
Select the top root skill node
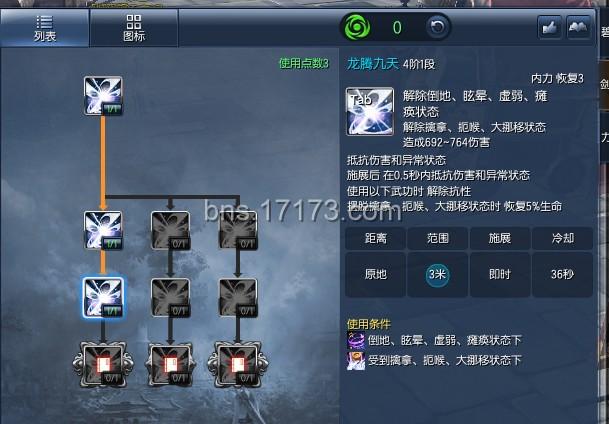pos(103,96)
